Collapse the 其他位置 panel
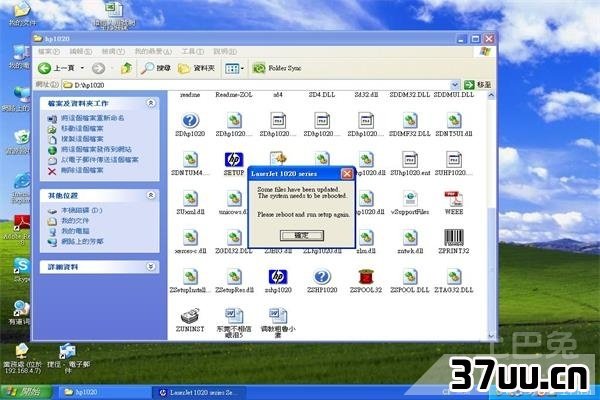 pos(151,195)
